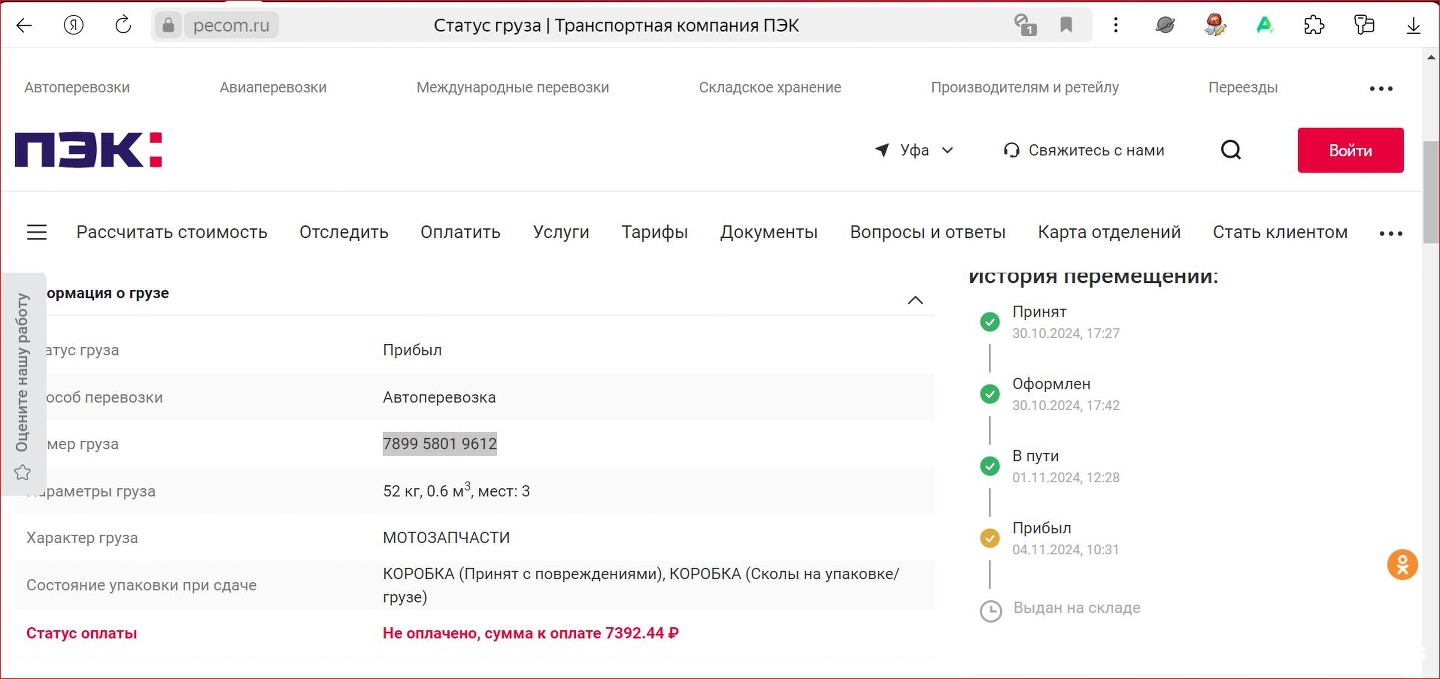Open the Отследить menu item

[x=343, y=232]
